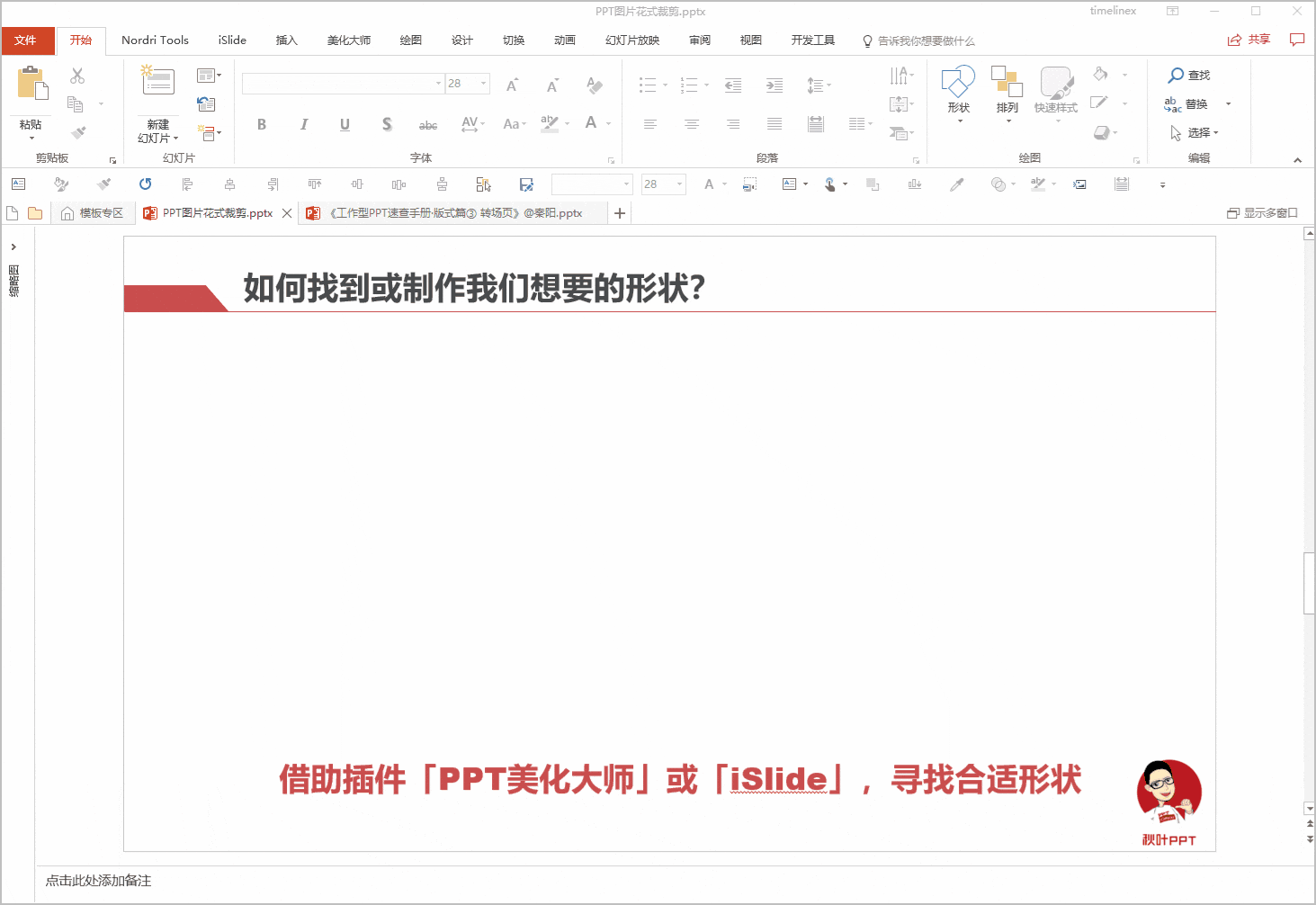Click the Shape Effects icon in drawing group
Screen dimensions: 1316x905
(1101, 133)
